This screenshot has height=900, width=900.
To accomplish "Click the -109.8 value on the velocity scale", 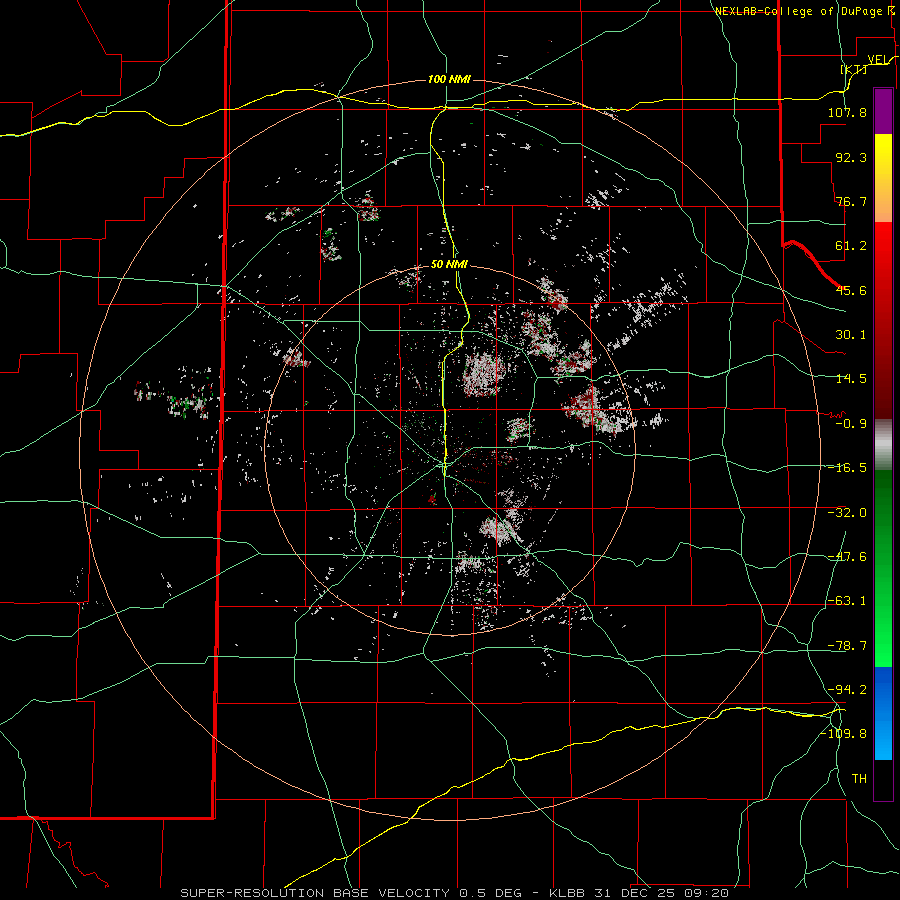I will (843, 734).
